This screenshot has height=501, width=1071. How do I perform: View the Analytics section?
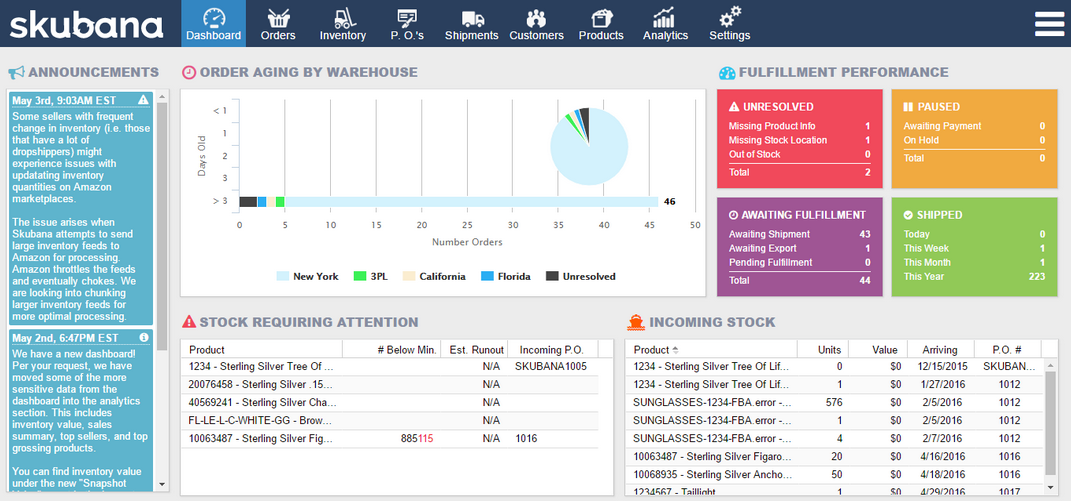click(x=665, y=24)
